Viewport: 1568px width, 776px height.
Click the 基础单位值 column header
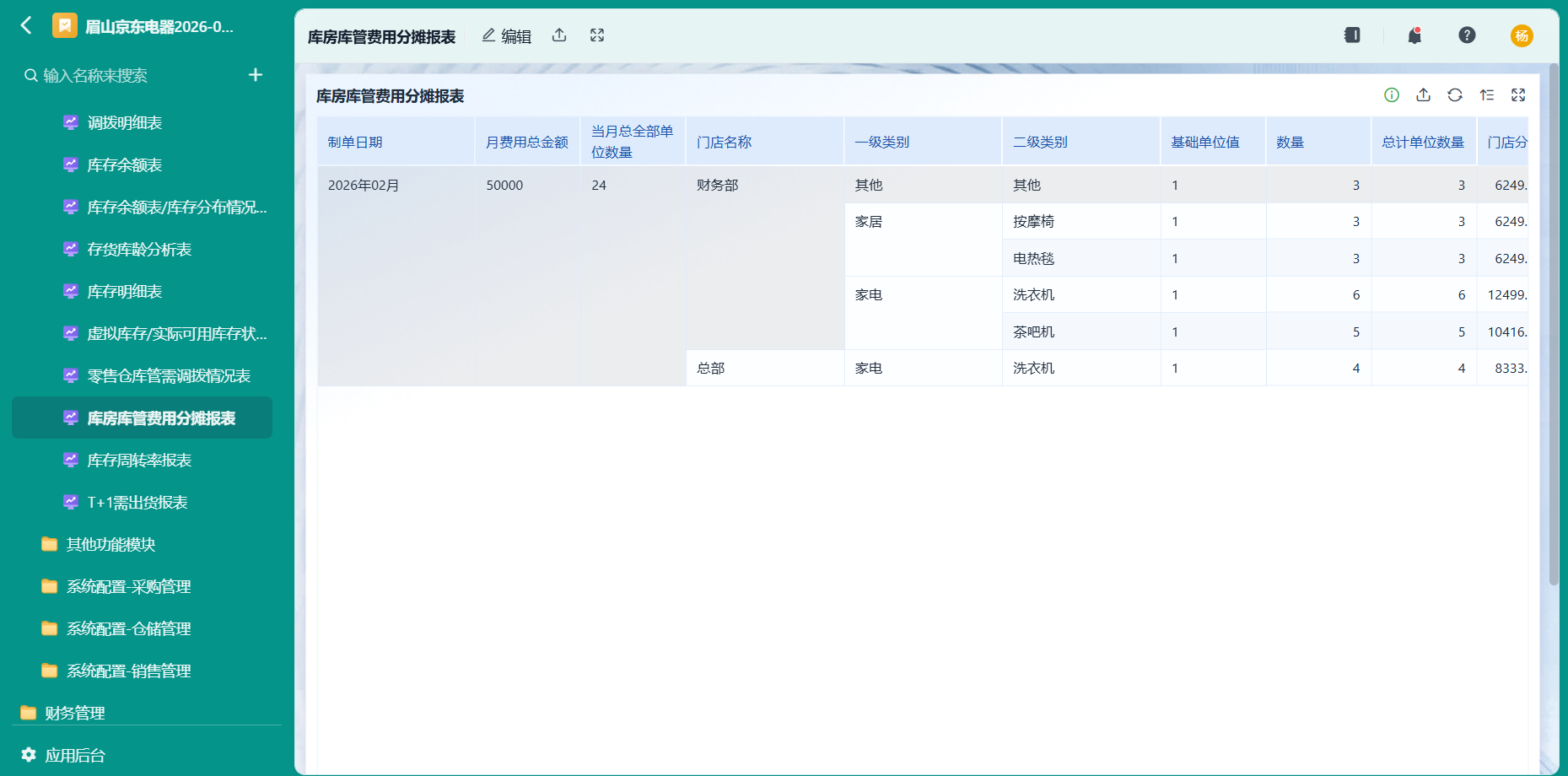point(1213,142)
